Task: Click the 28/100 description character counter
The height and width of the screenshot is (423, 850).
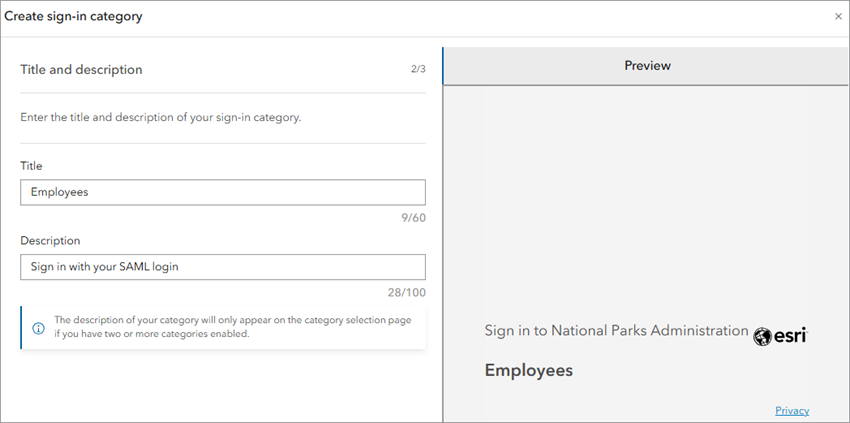Action: point(408,292)
